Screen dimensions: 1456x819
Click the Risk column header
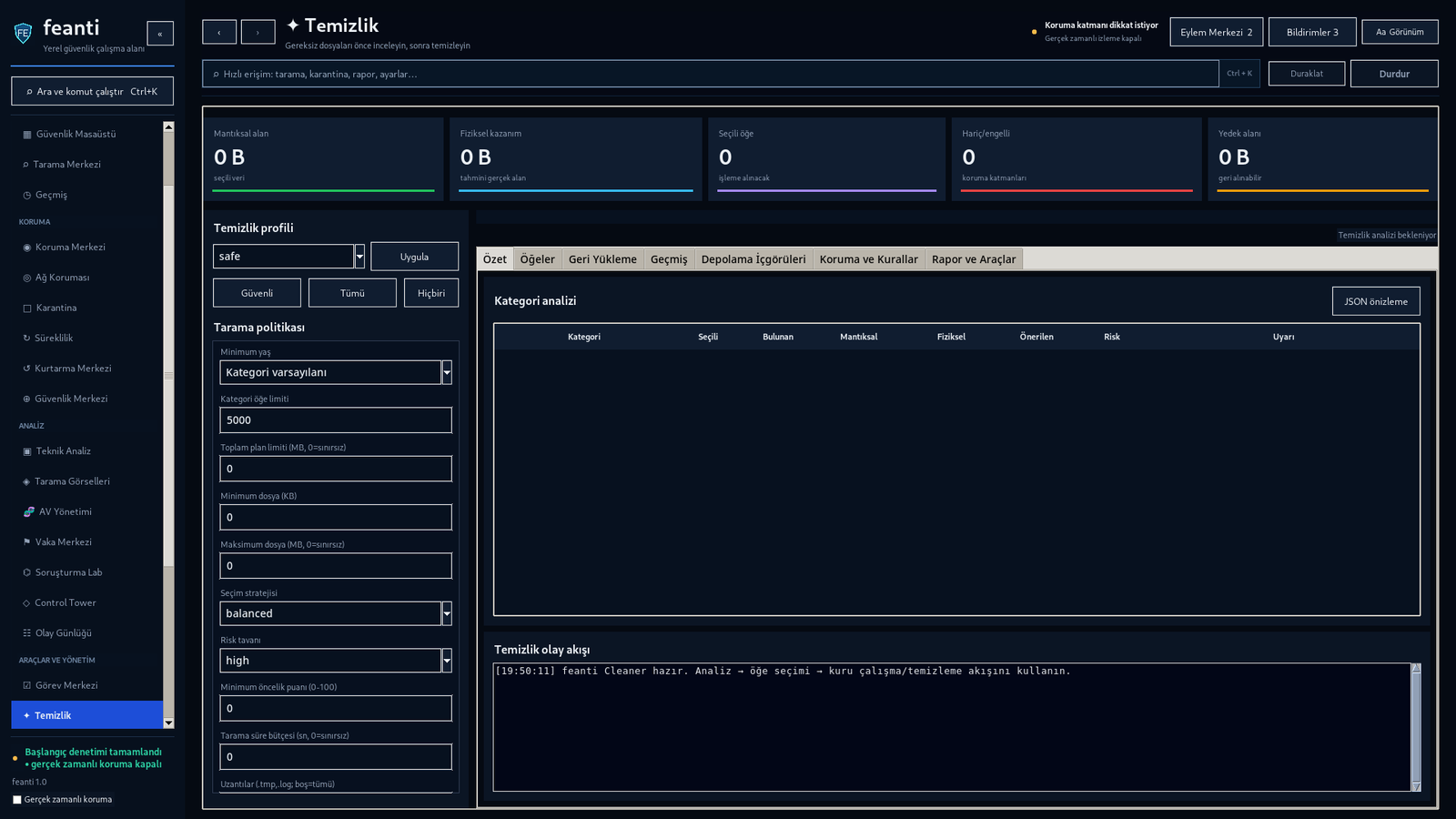click(1112, 337)
